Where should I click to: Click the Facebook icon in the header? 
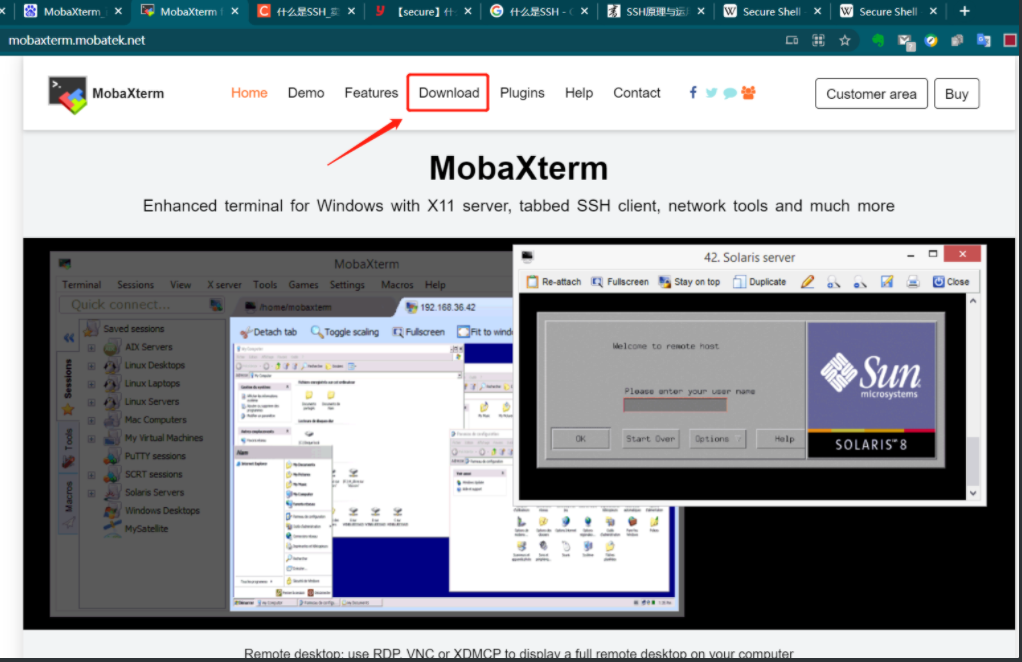coord(692,92)
